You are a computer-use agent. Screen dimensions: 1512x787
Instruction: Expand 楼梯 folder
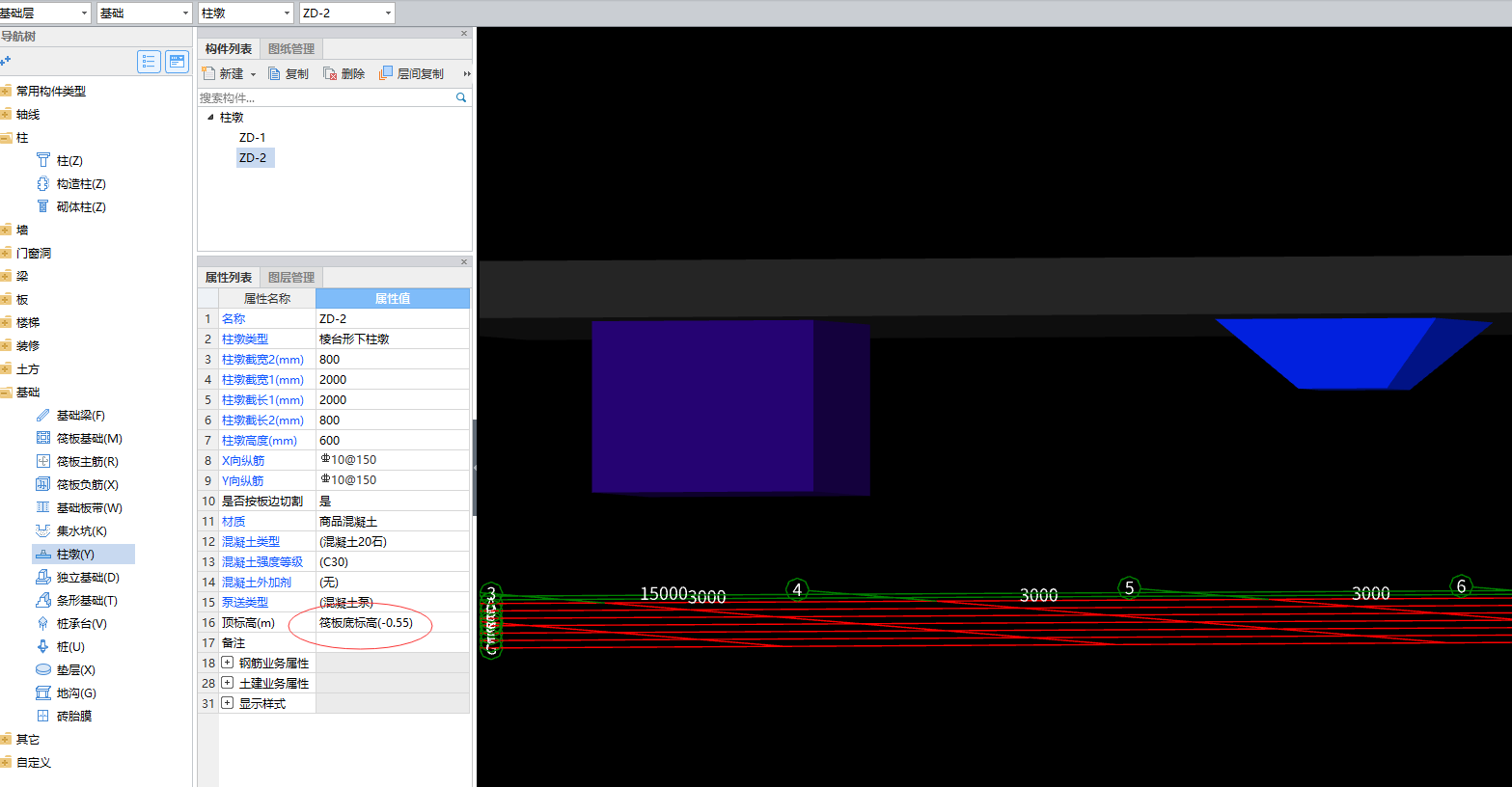[6, 322]
